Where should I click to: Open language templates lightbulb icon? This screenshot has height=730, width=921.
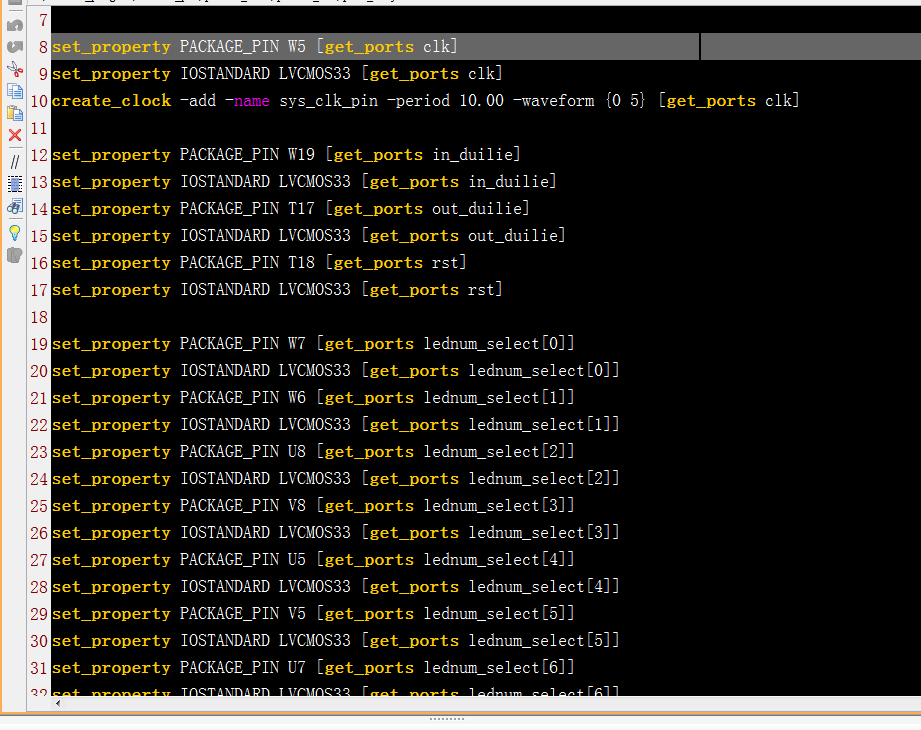(14, 232)
